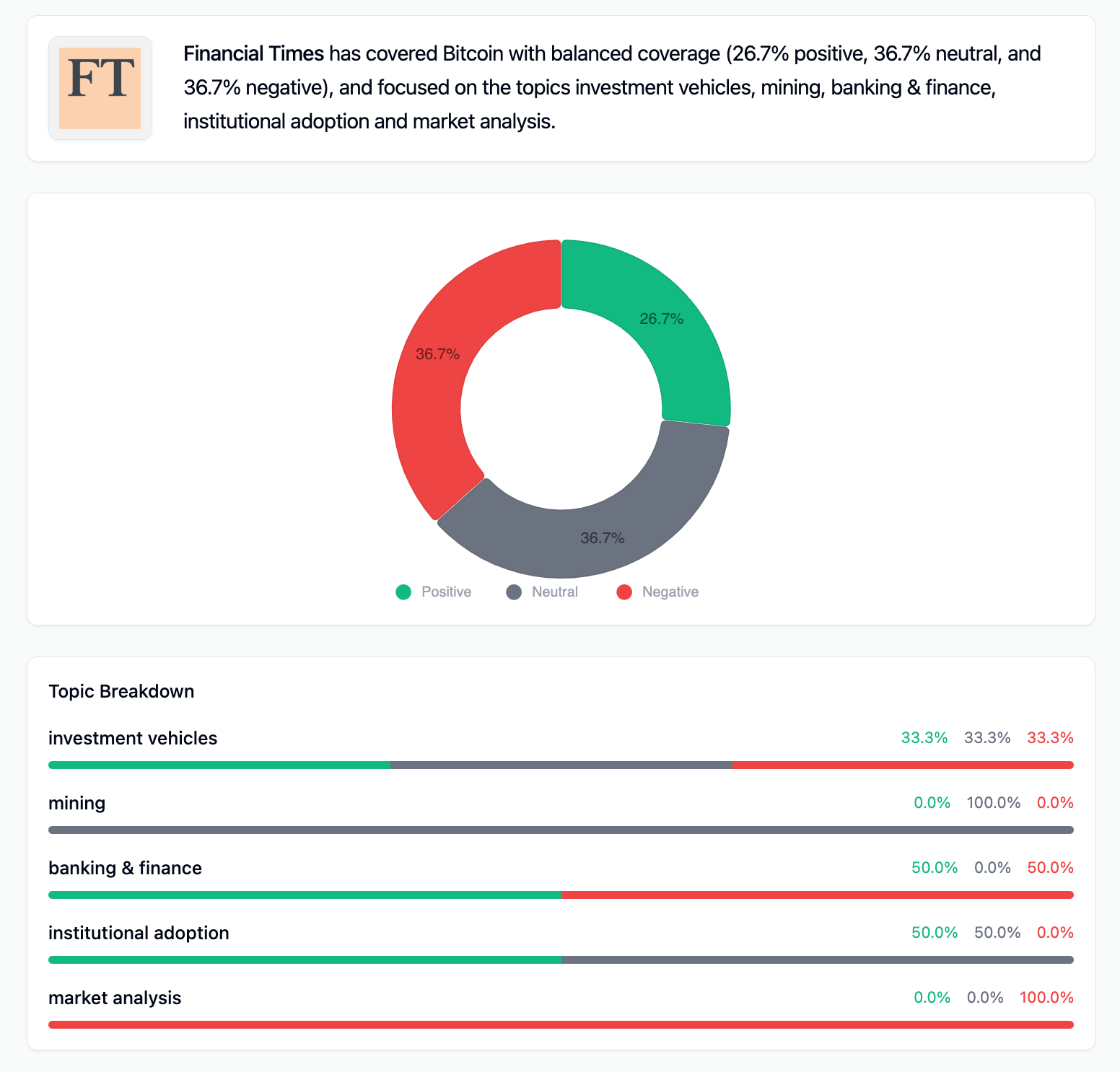Select the investment vehicles topic label
The image size is (1120, 1072).
tap(133, 738)
